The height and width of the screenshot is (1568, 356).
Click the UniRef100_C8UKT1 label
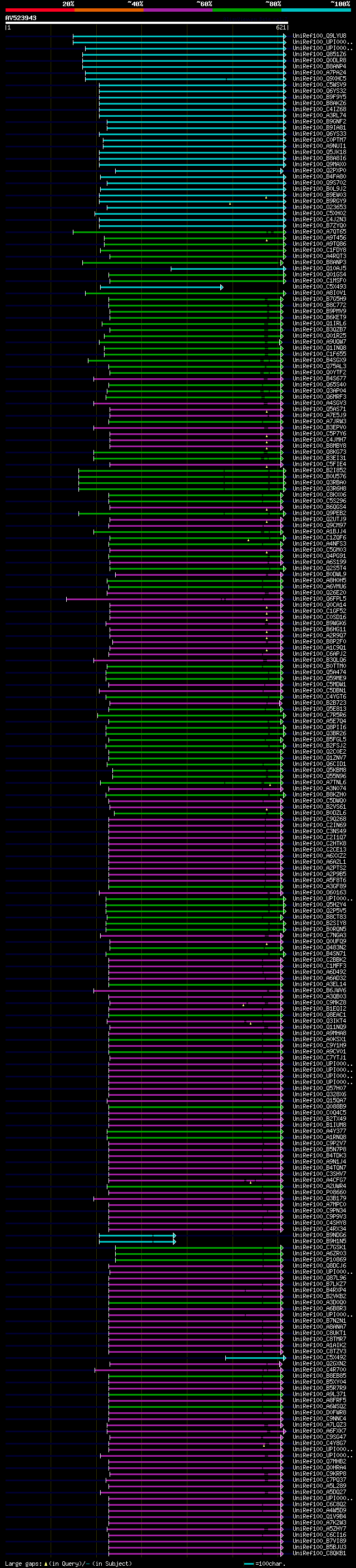(319, 1333)
